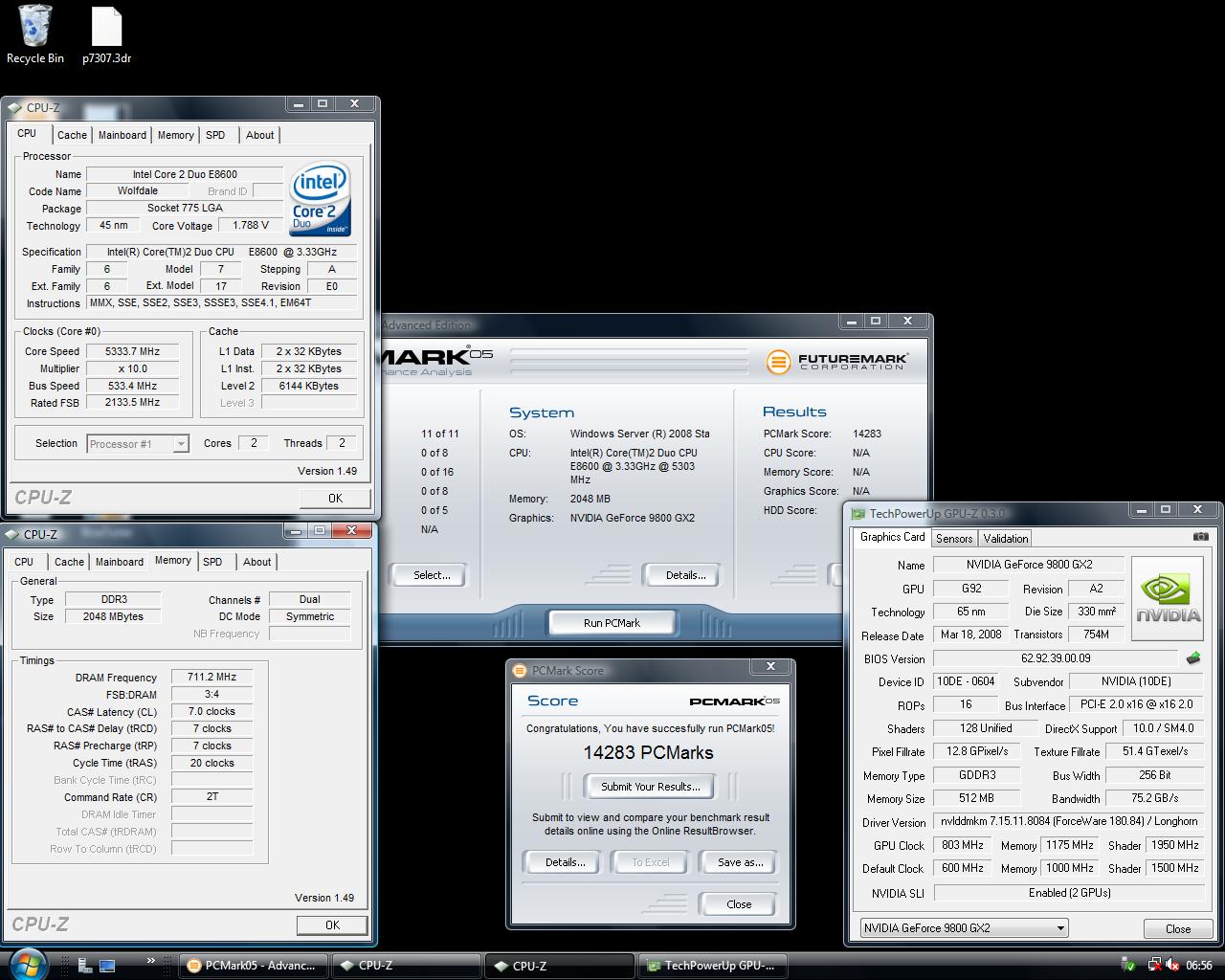
Task: Switch to Sensors tab in GPU-Z
Action: [954, 539]
